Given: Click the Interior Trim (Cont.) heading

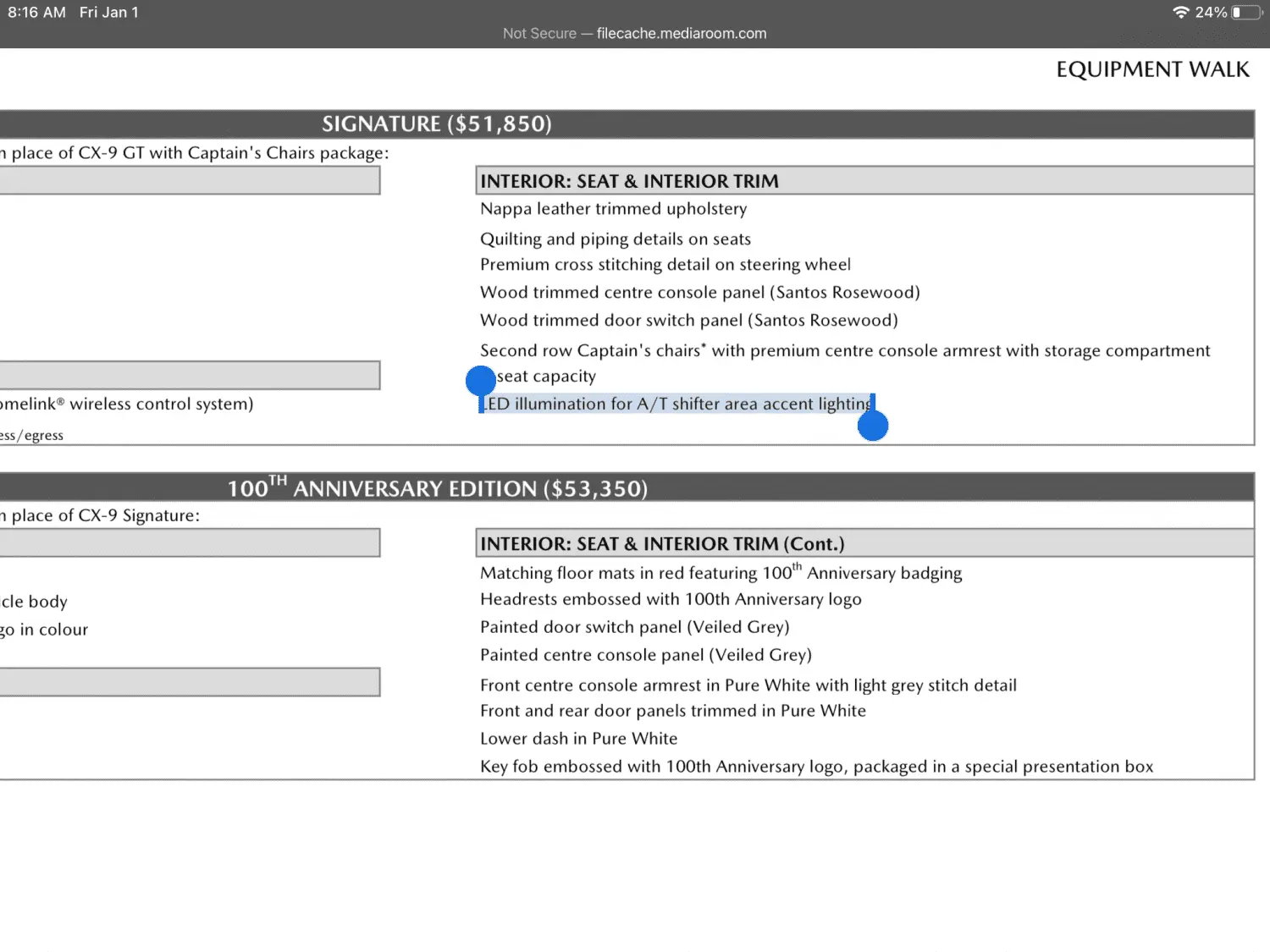Looking at the screenshot, I should pos(662,544).
